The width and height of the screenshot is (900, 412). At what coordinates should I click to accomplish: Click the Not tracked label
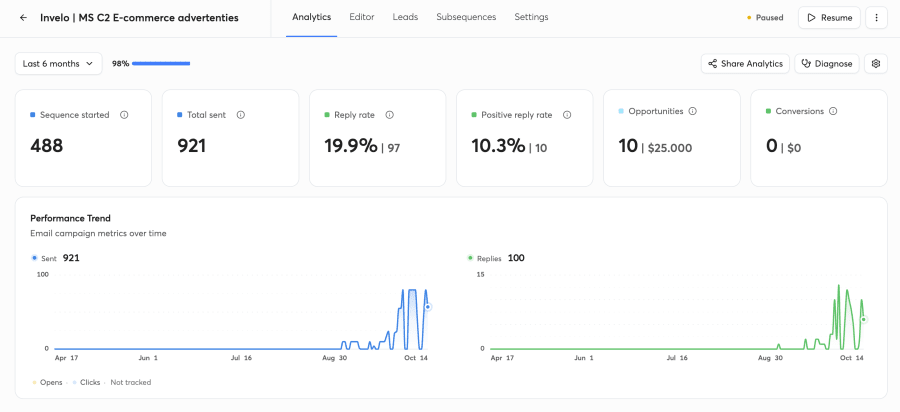131,382
